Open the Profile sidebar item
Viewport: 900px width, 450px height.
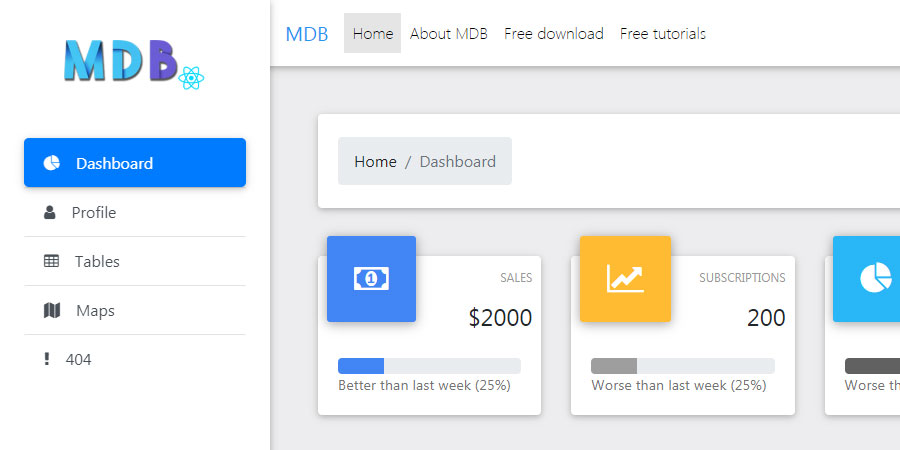(135, 212)
